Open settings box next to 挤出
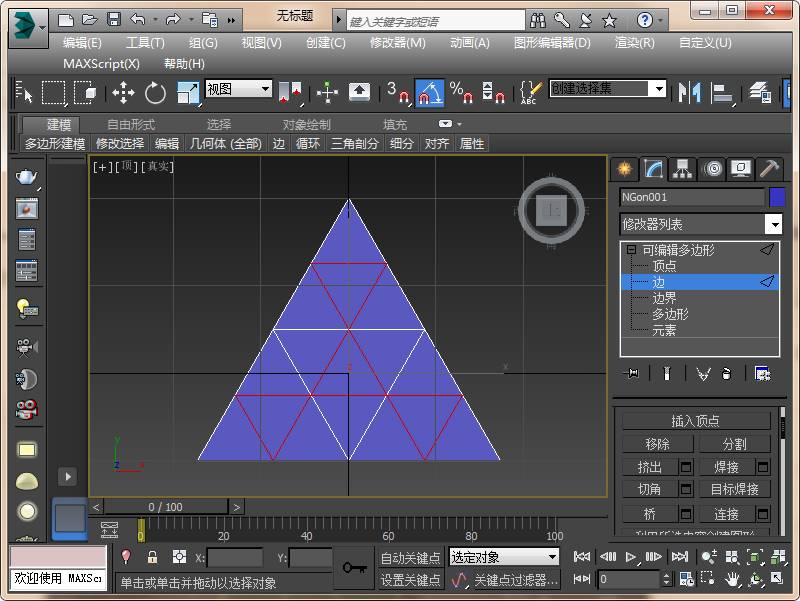This screenshot has width=800, height=601. tap(686, 467)
